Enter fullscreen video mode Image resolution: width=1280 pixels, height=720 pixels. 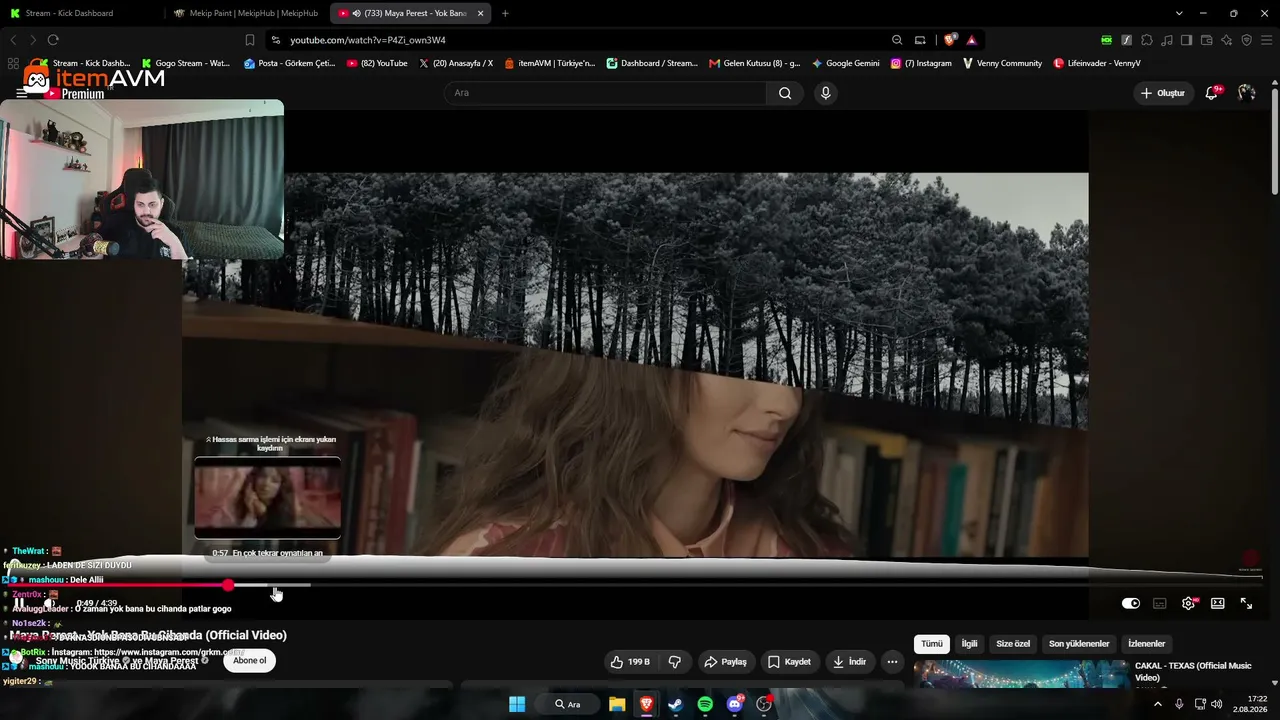point(1246,603)
